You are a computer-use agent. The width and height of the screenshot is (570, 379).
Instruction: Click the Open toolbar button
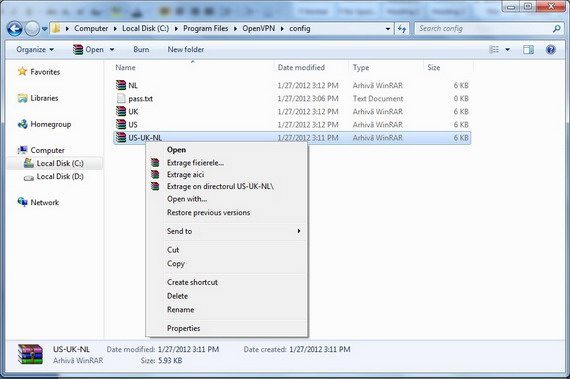[x=88, y=49]
